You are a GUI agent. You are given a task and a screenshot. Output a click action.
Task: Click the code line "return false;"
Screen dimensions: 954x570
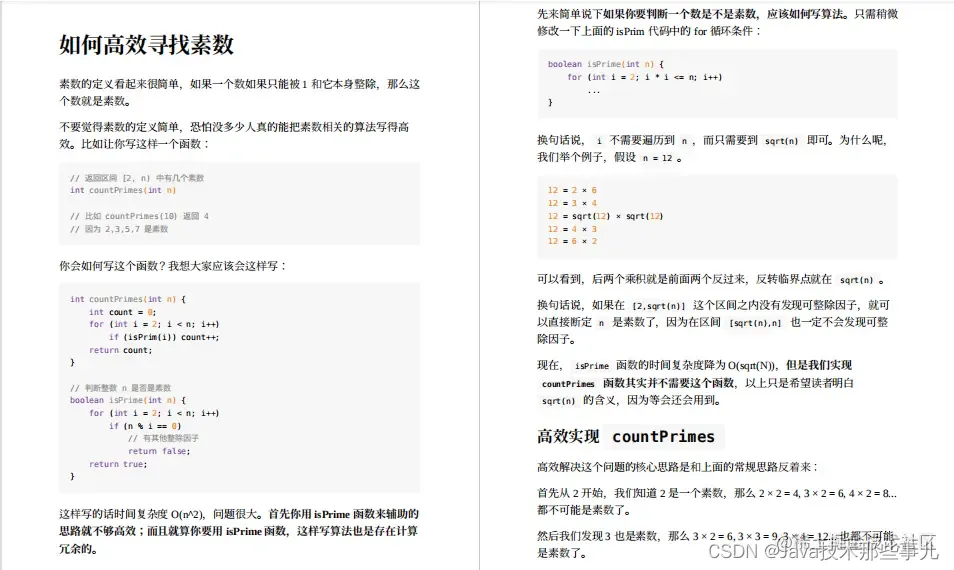click(x=159, y=451)
